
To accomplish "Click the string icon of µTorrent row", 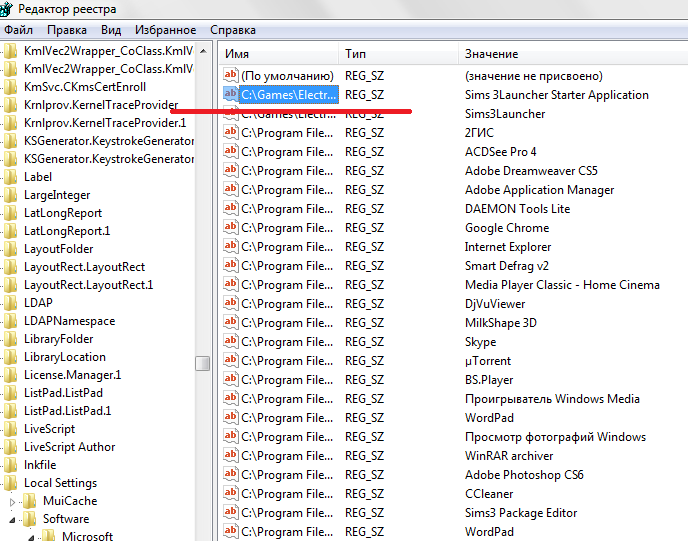I will click(x=230, y=361).
